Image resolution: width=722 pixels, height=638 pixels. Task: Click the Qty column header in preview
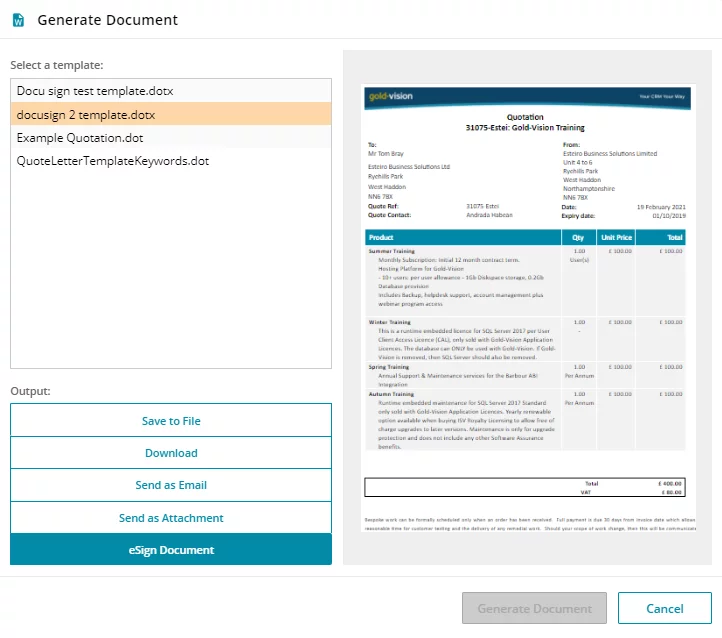(x=578, y=238)
